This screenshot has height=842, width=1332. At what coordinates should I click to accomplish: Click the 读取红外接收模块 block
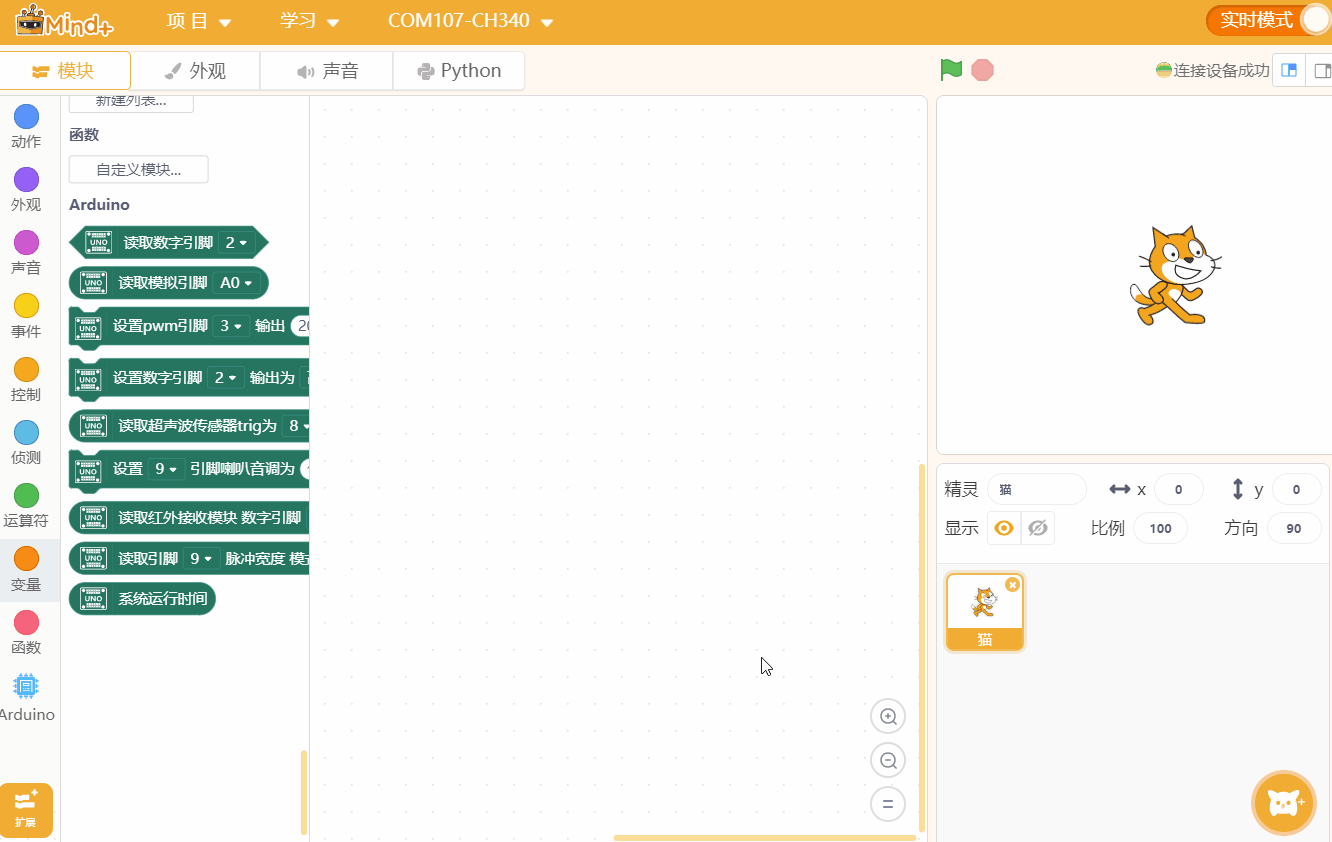pos(189,518)
